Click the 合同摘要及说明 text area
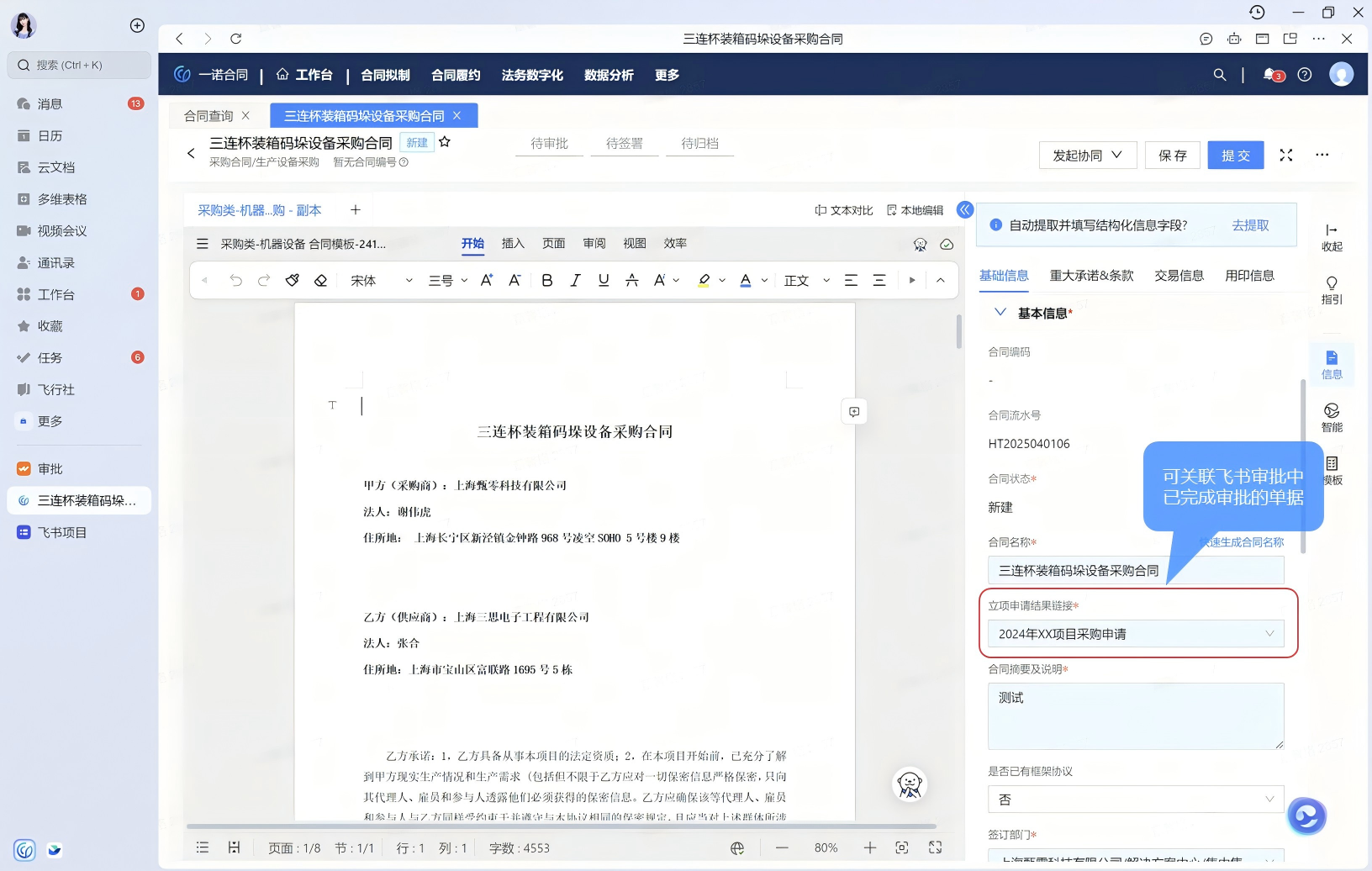 click(1135, 715)
